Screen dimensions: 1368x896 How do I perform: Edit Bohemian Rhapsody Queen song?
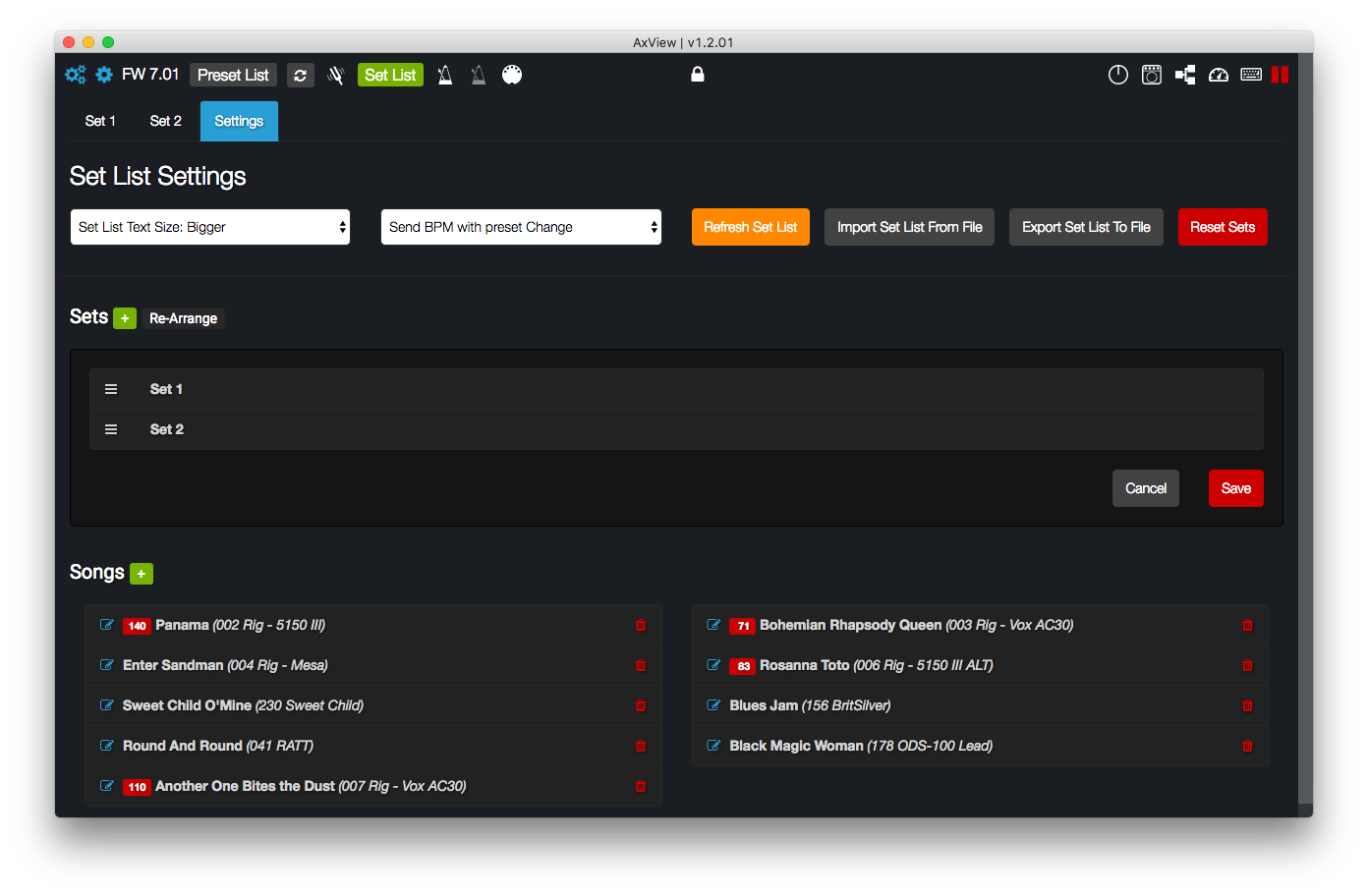pyautogui.click(x=714, y=625)
